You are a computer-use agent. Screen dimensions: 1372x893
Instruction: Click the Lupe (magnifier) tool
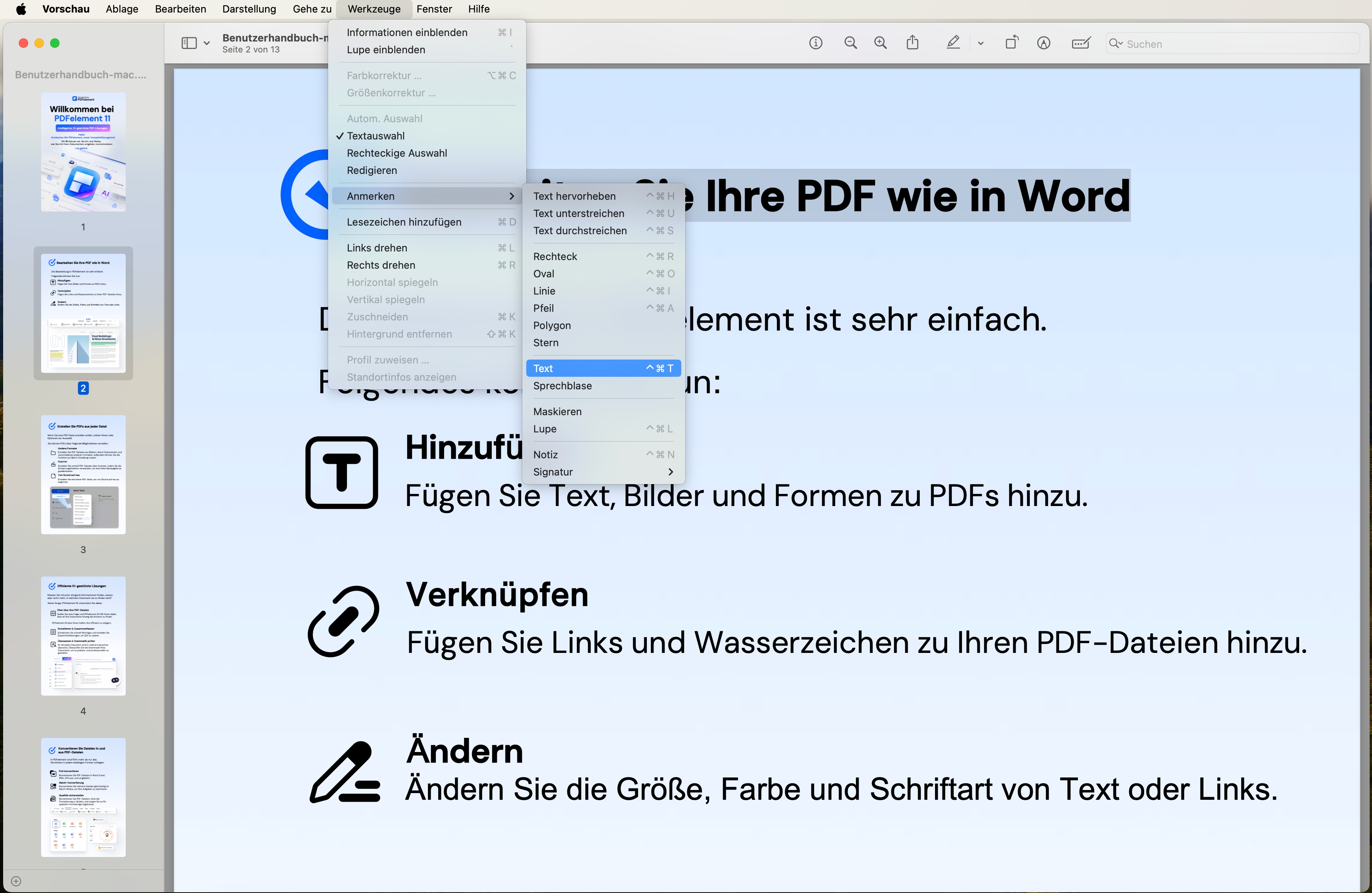(543, 429)
